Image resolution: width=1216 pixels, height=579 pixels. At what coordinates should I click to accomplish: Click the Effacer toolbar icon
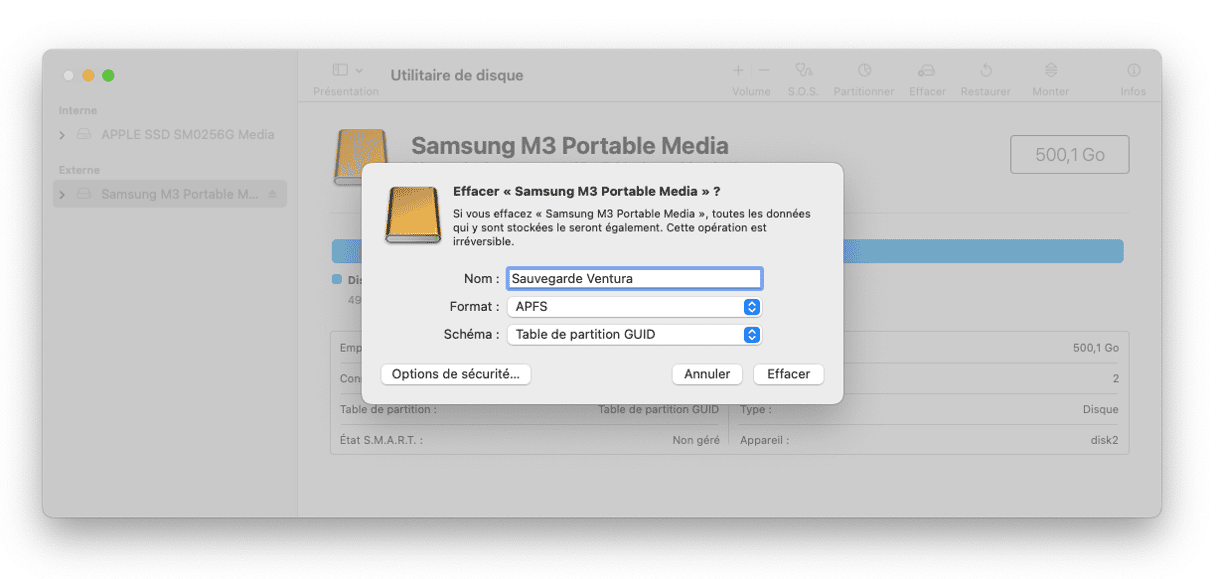pos(927,71)
